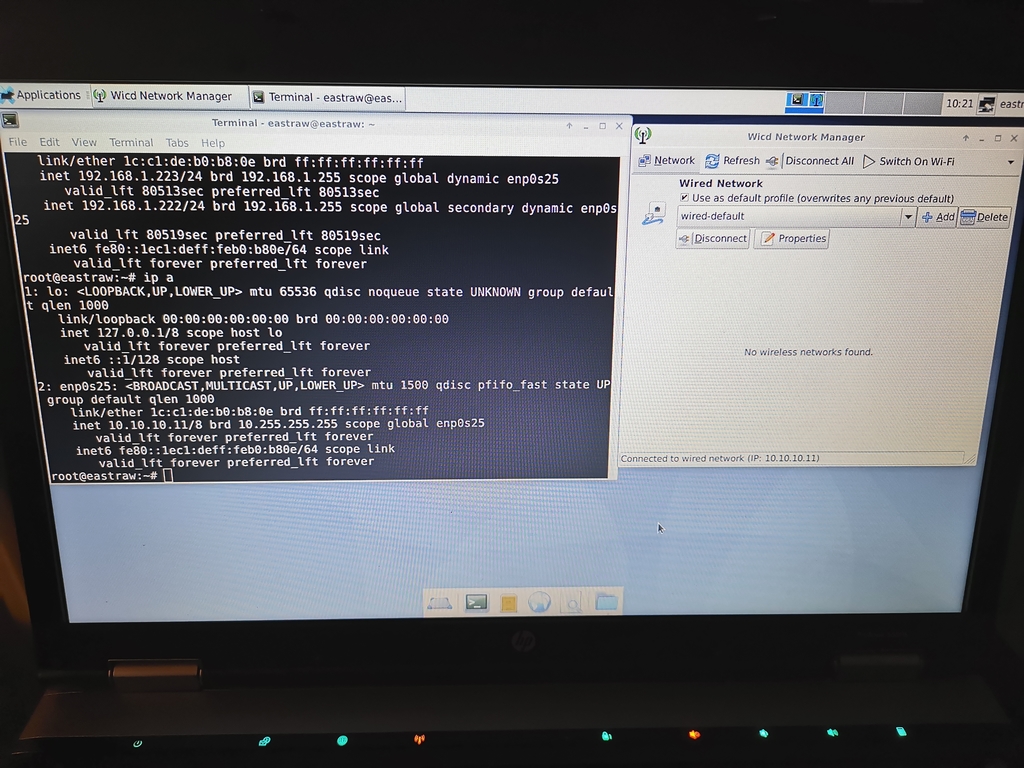The image size is (1024, 768).
Task: Open the Terminal menu in the Terminal menu bar
Action: [x=131, y=142]
